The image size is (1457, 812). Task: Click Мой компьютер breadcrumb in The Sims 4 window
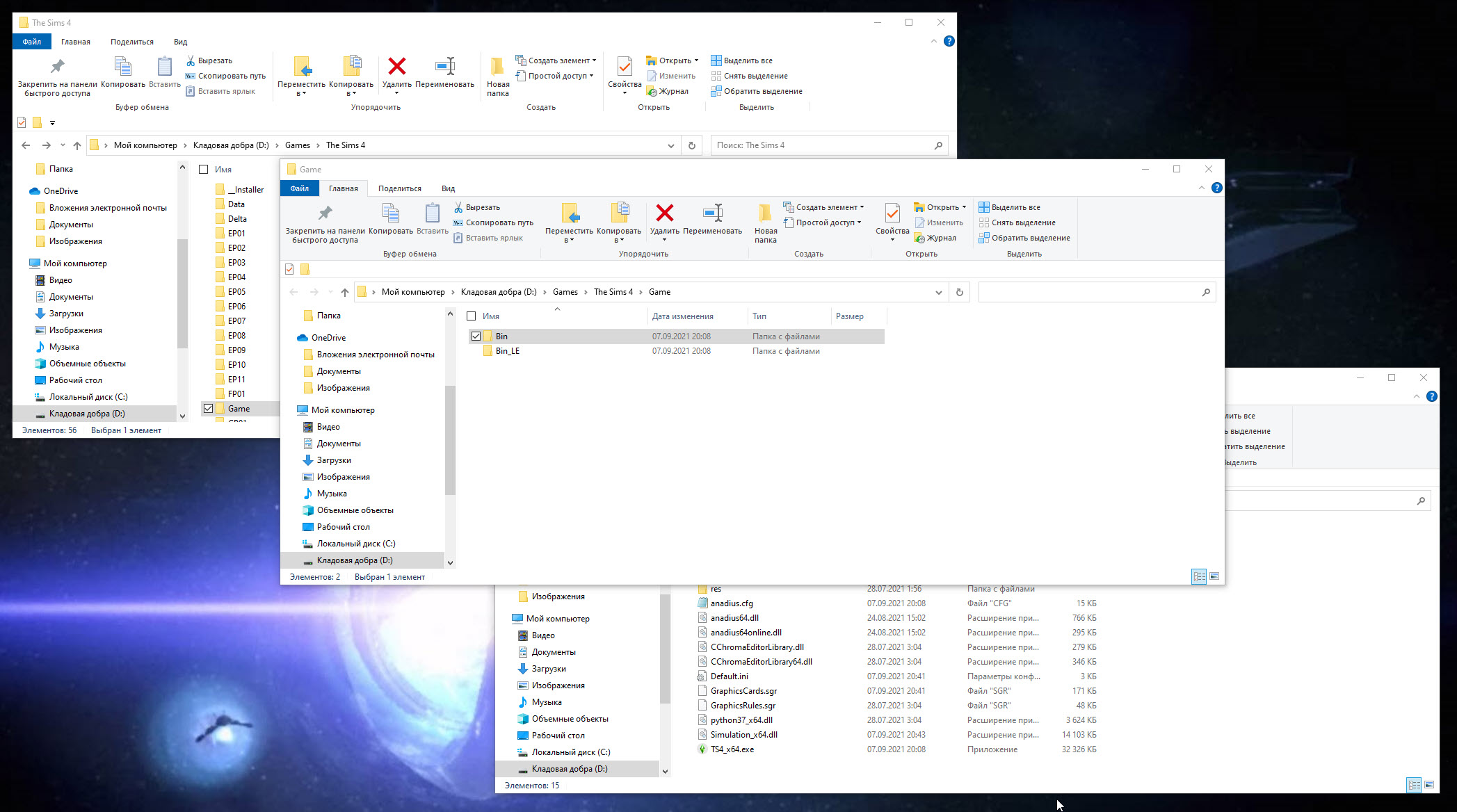click(145, 145)
